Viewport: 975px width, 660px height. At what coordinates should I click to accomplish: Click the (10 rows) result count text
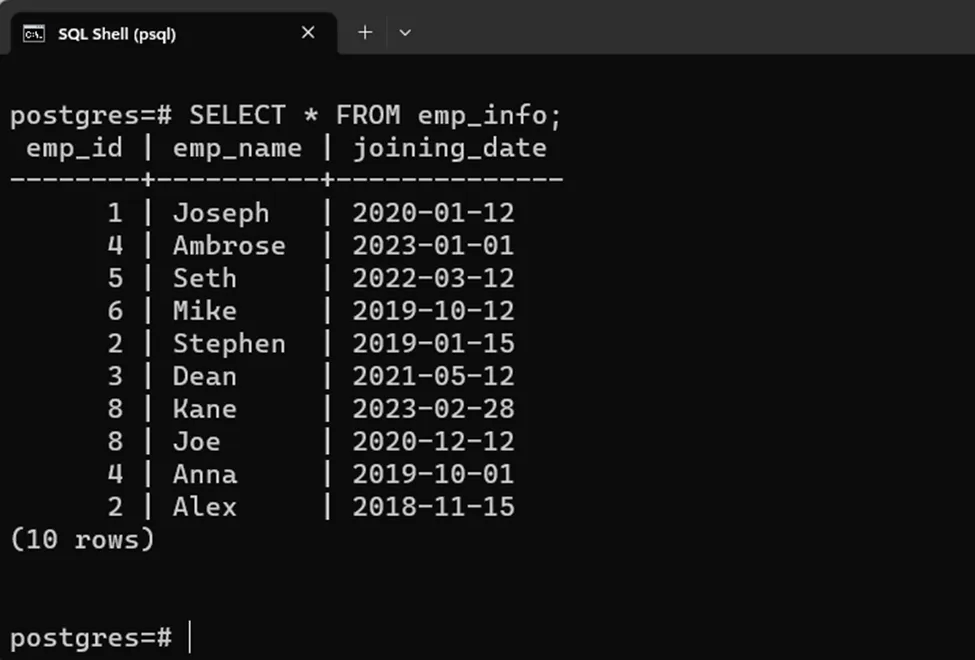[82, 540]
